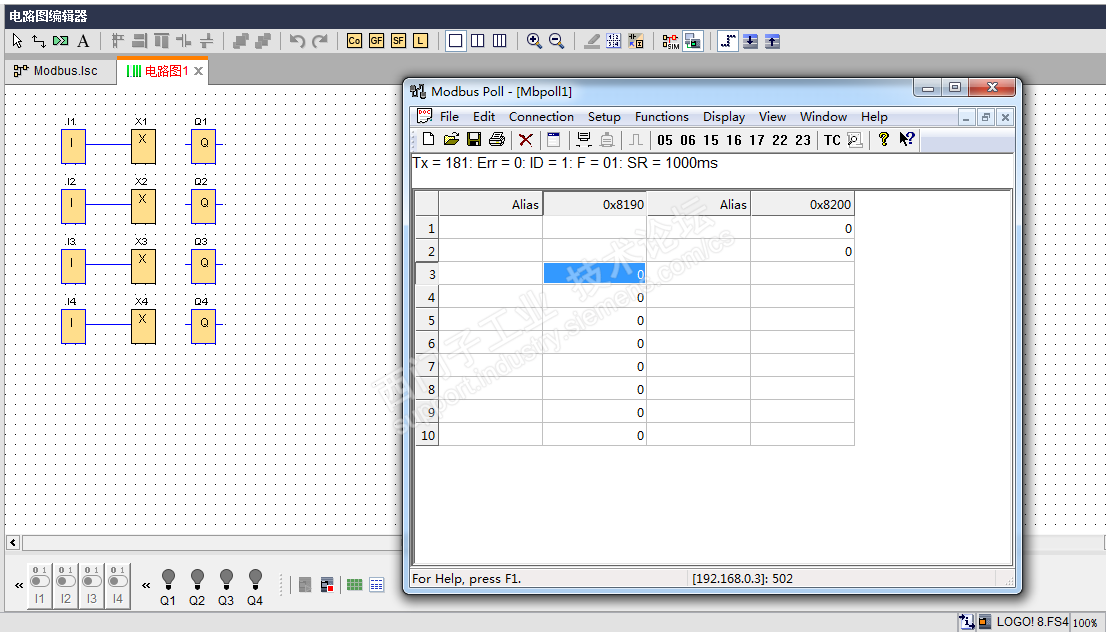Switch to three-pane split layout
The image size is (1106, 632).
coord(499,41)
